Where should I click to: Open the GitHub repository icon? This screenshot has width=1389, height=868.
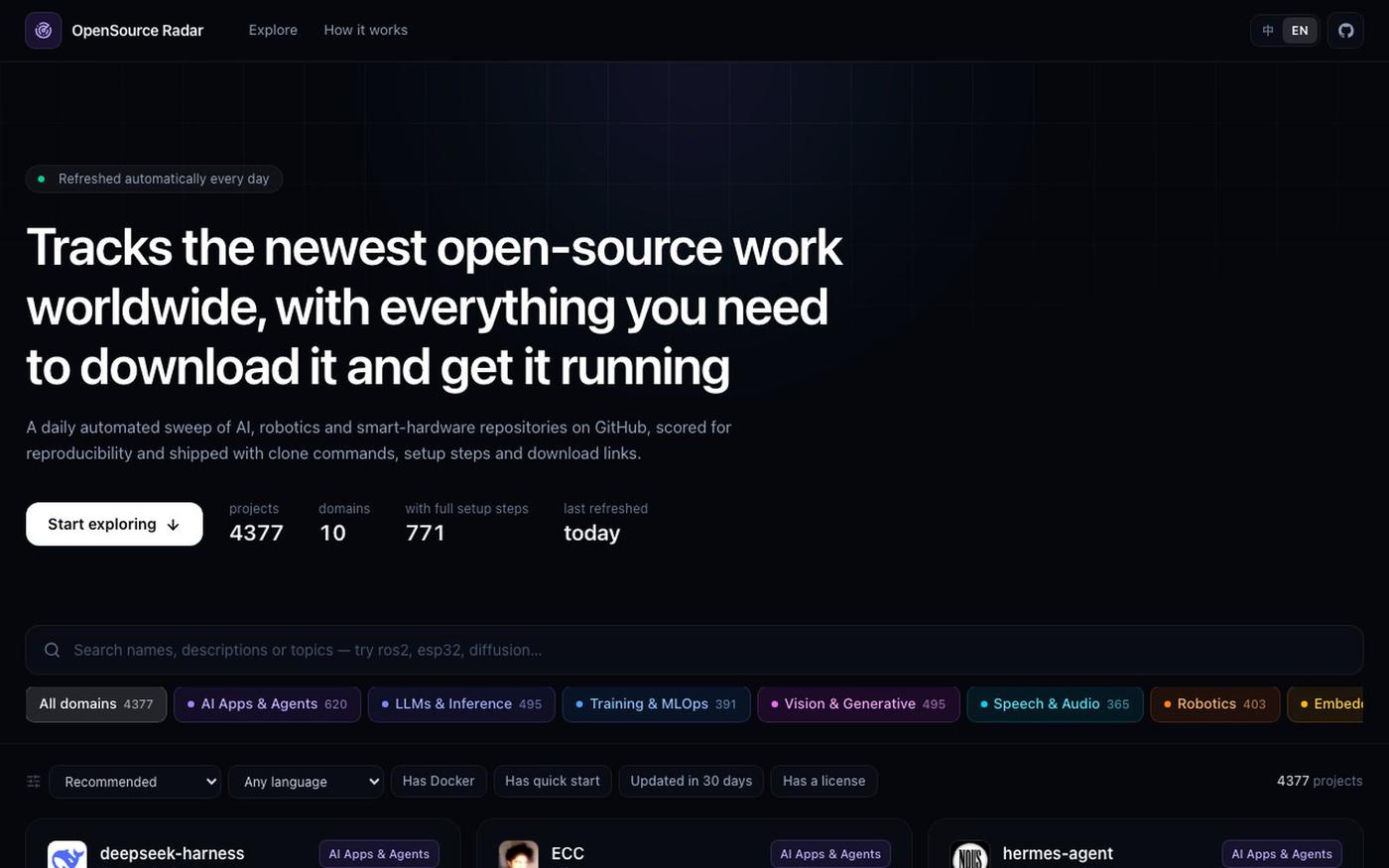click(1345, 31)
